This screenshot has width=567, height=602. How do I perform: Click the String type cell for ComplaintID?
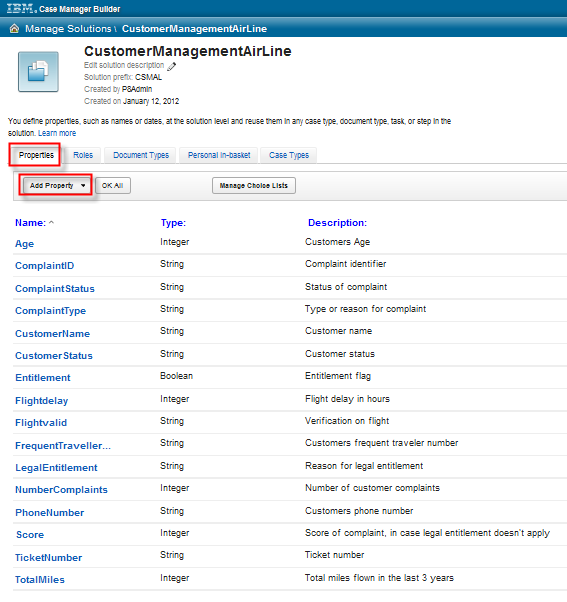172,264
